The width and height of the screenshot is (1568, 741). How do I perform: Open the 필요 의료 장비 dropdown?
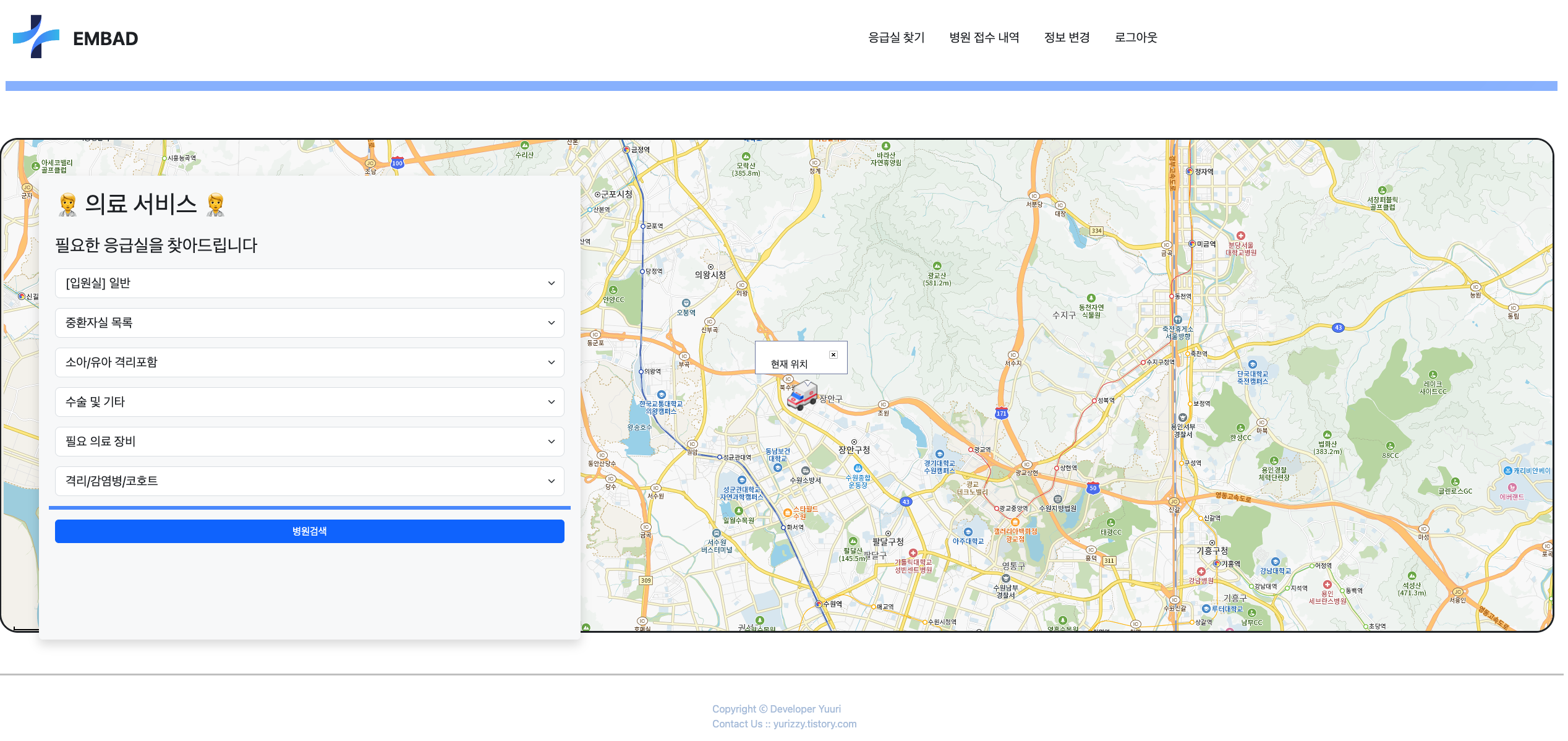coord(309,442)
